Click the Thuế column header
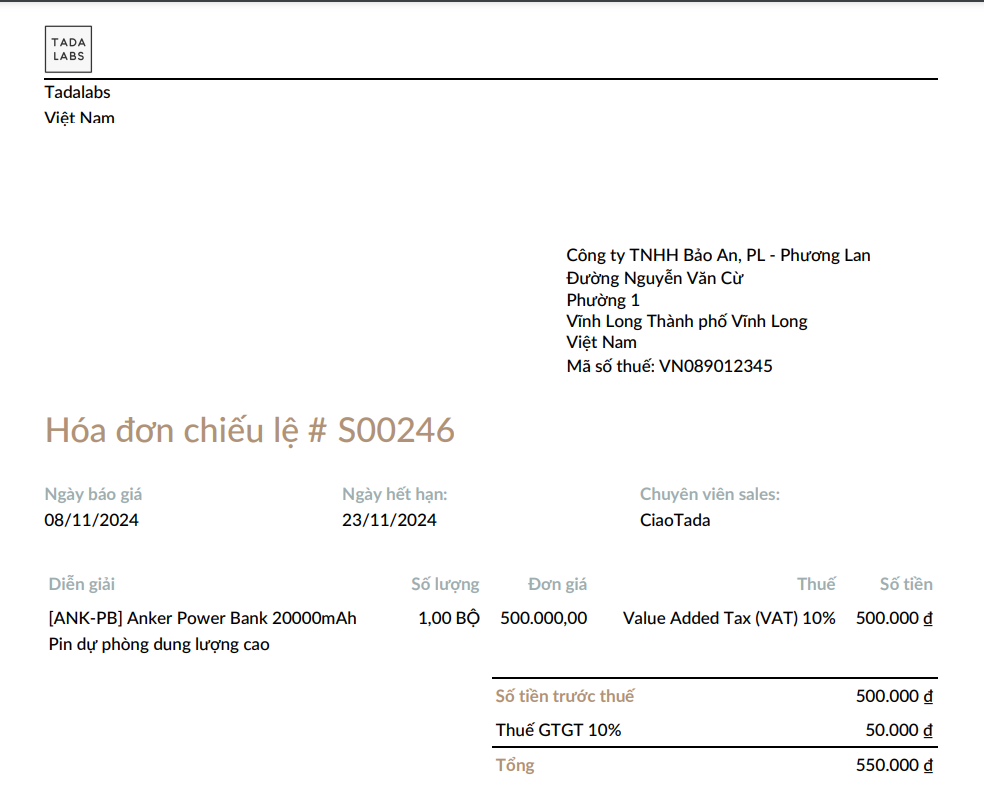Viewport: 984px width, 790px height. click(x=816, y=584)
